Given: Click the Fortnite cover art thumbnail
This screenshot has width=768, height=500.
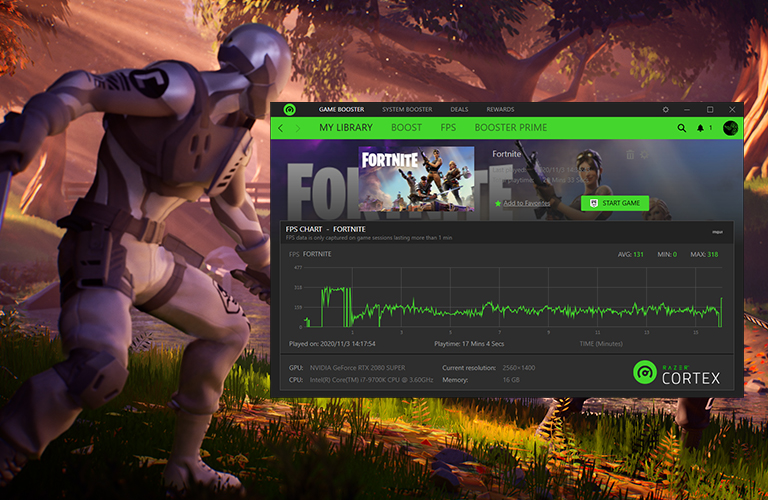Looking at the screenshot, I should tap(416, 179).
